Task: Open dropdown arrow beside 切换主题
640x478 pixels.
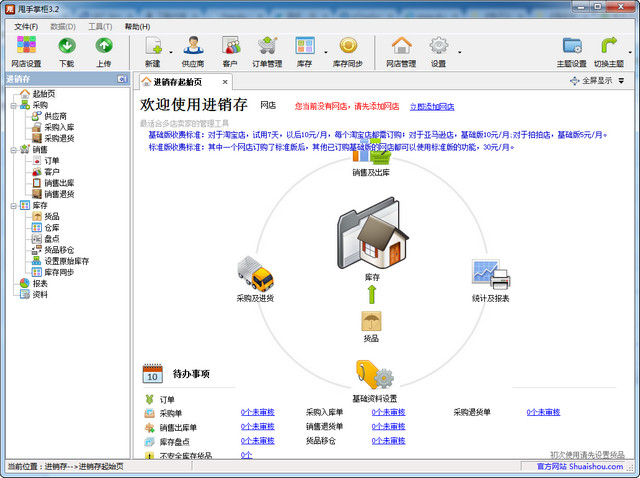Action: [x=630, y=52]
